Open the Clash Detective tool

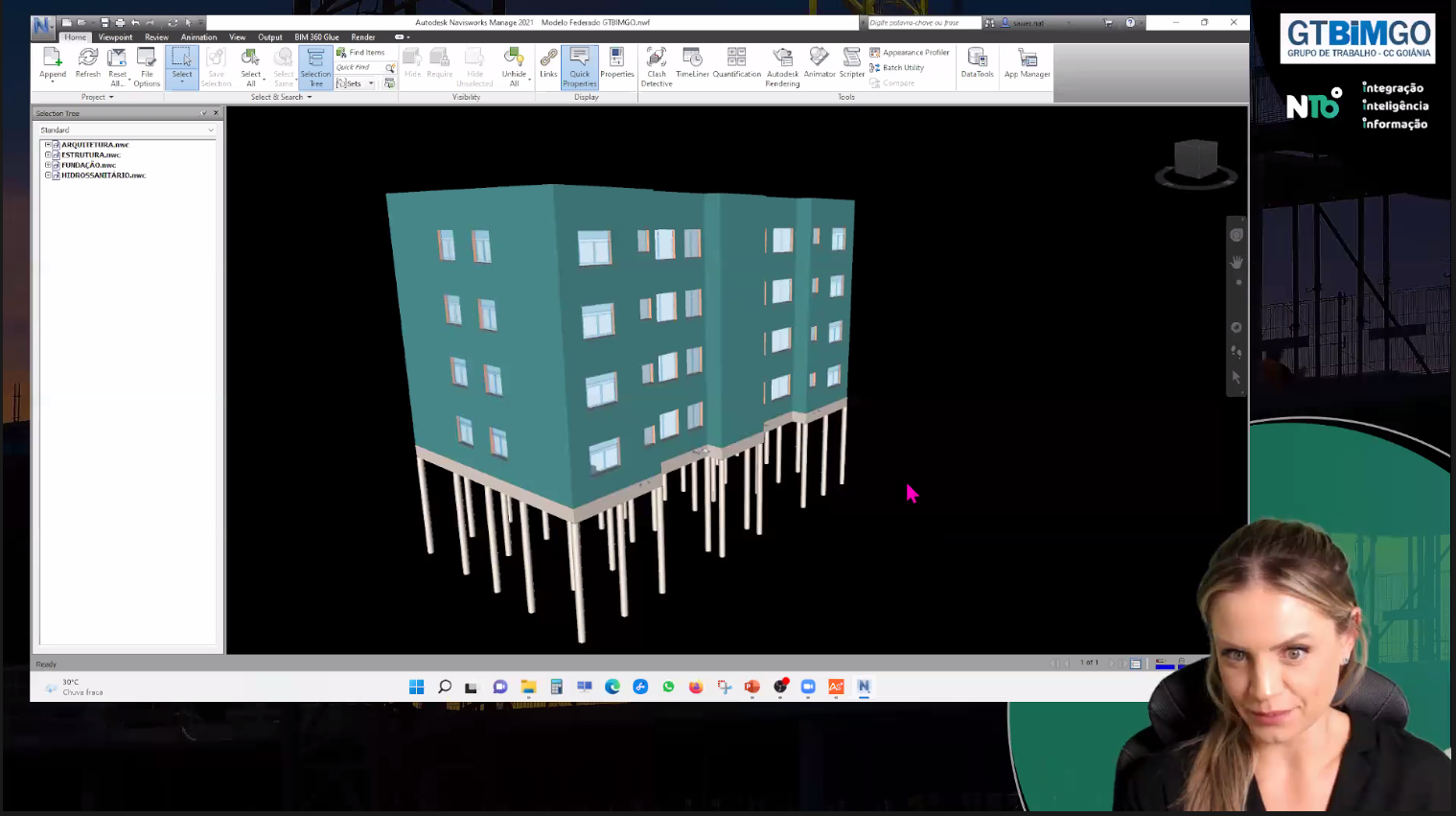coord(657,65)
